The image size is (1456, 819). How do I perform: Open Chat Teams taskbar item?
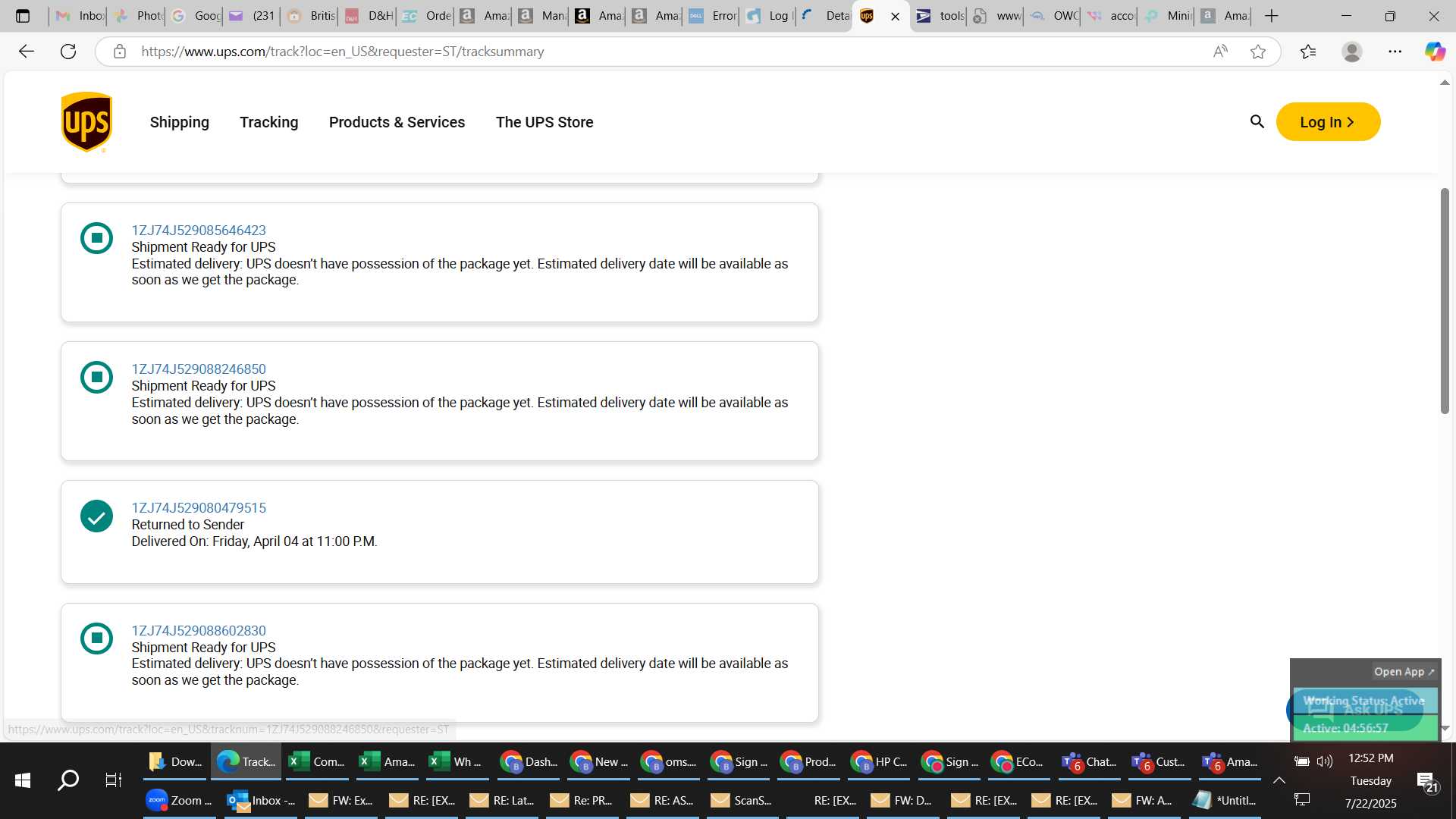coord(1090,762)
